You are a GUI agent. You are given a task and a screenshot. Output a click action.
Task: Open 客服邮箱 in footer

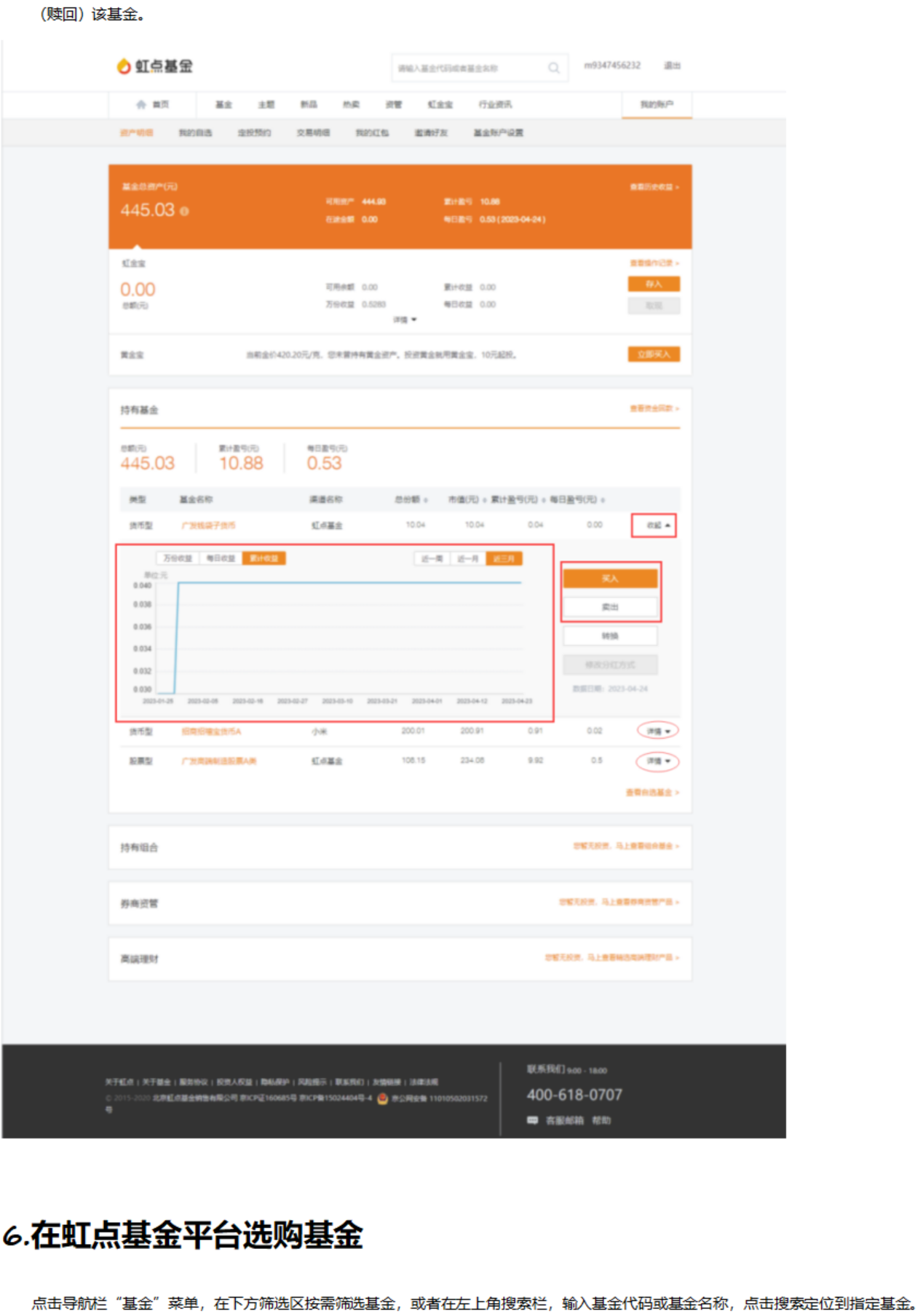tap(565, 1120)
